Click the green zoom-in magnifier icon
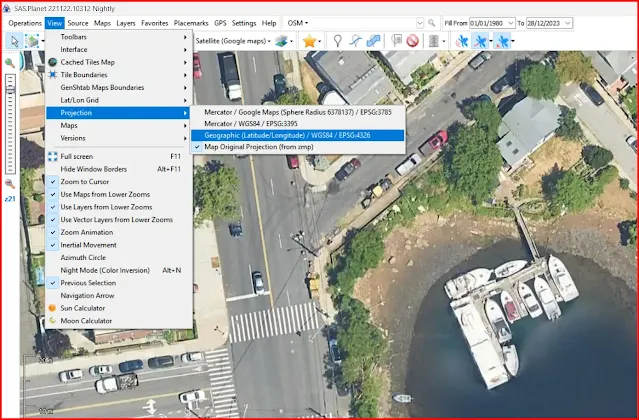 pyautogui.click(x=10, y=63)
